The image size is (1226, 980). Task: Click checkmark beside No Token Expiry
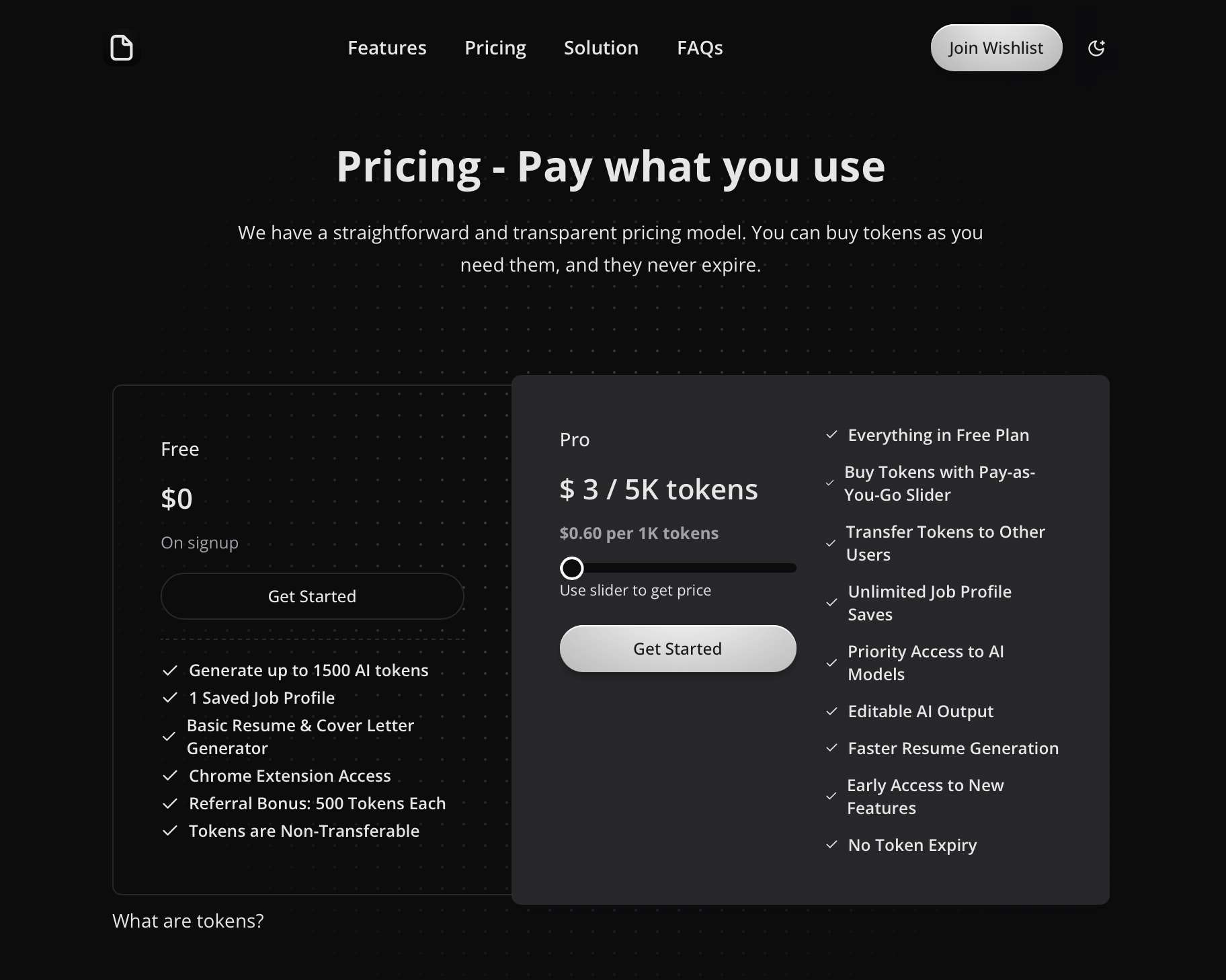click(x=831, y=845)
